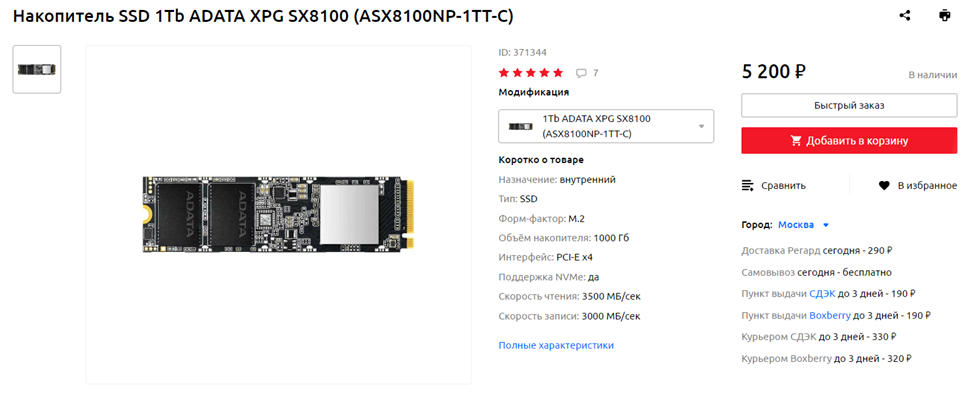Open the Полные характеристики link
Viewport: 974px width, 401px height.
coord(556,345)
